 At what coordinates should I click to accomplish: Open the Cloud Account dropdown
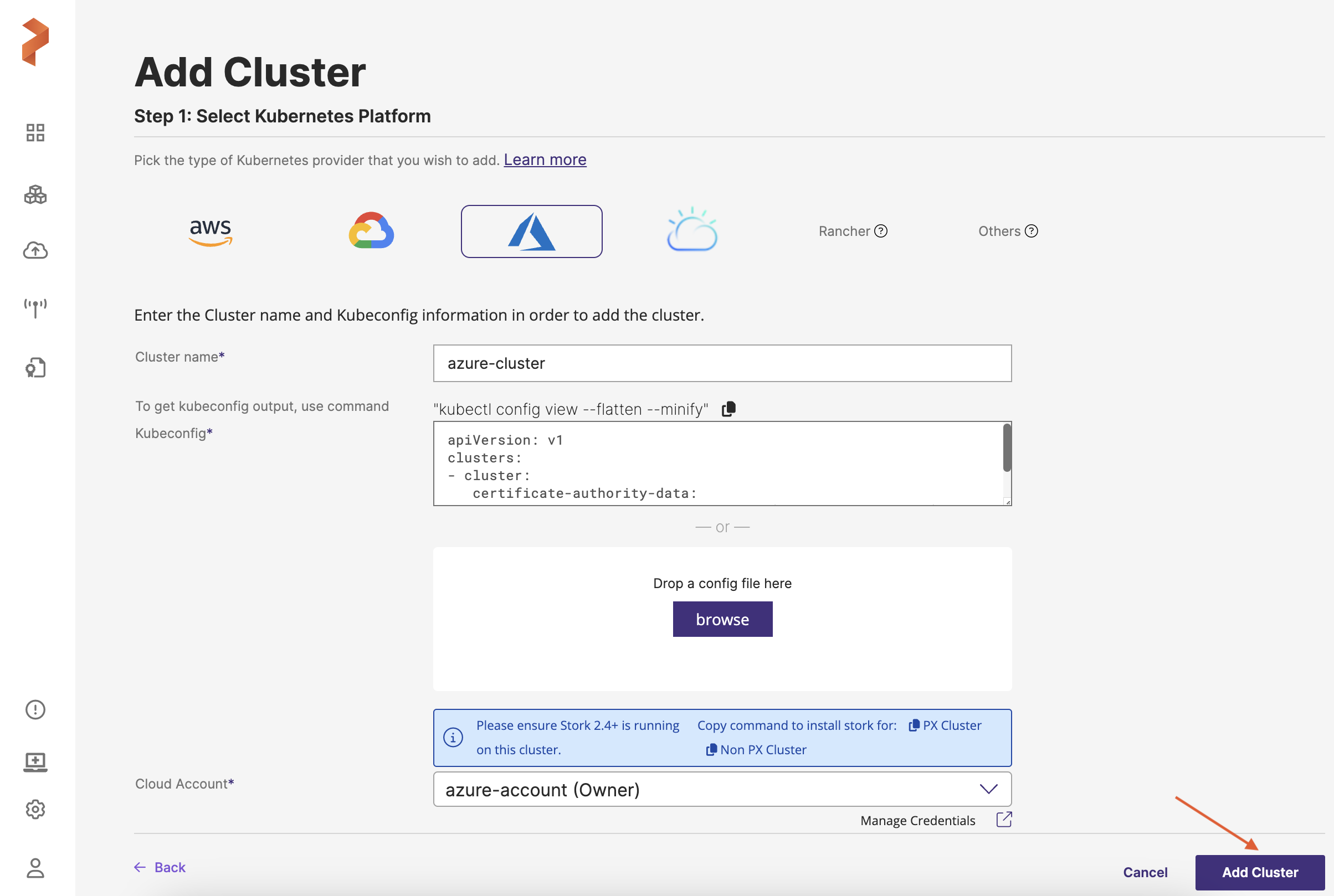[x=722, y=789]
